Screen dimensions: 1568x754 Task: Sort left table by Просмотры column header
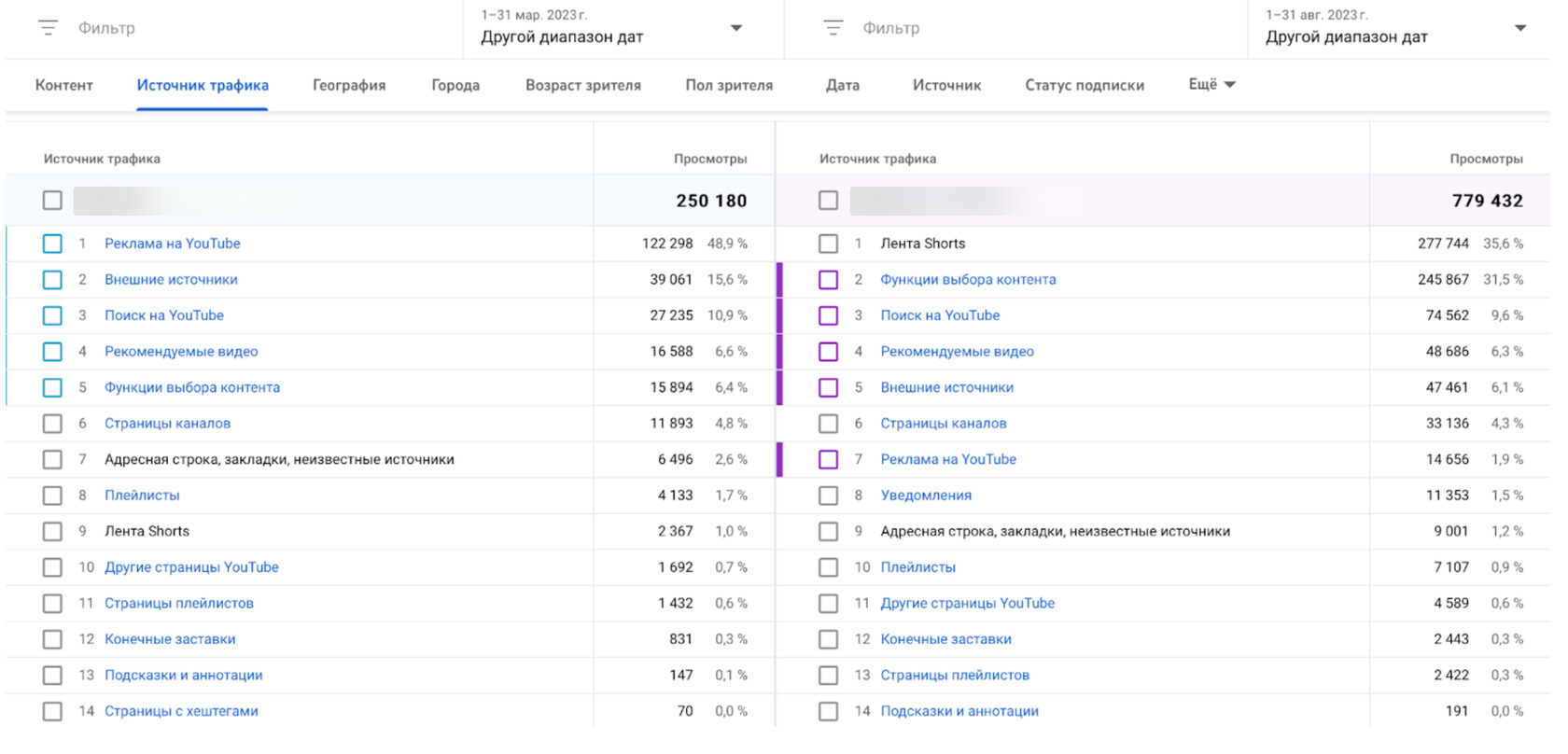(710, 159)
